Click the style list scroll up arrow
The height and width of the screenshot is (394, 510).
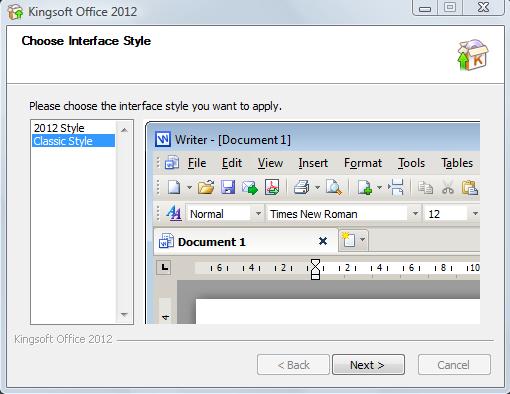pos(124,130)
